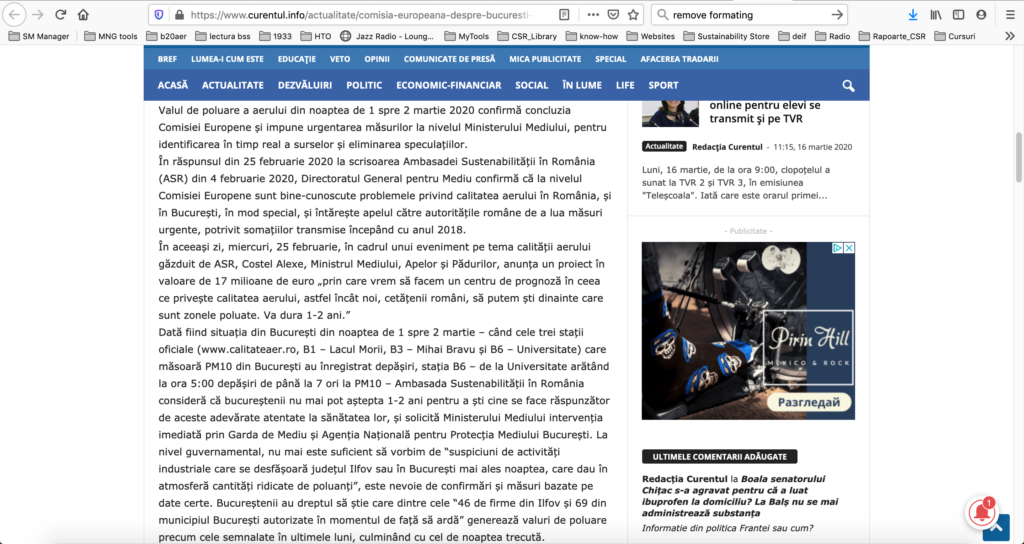View site security padlock info

177,14
